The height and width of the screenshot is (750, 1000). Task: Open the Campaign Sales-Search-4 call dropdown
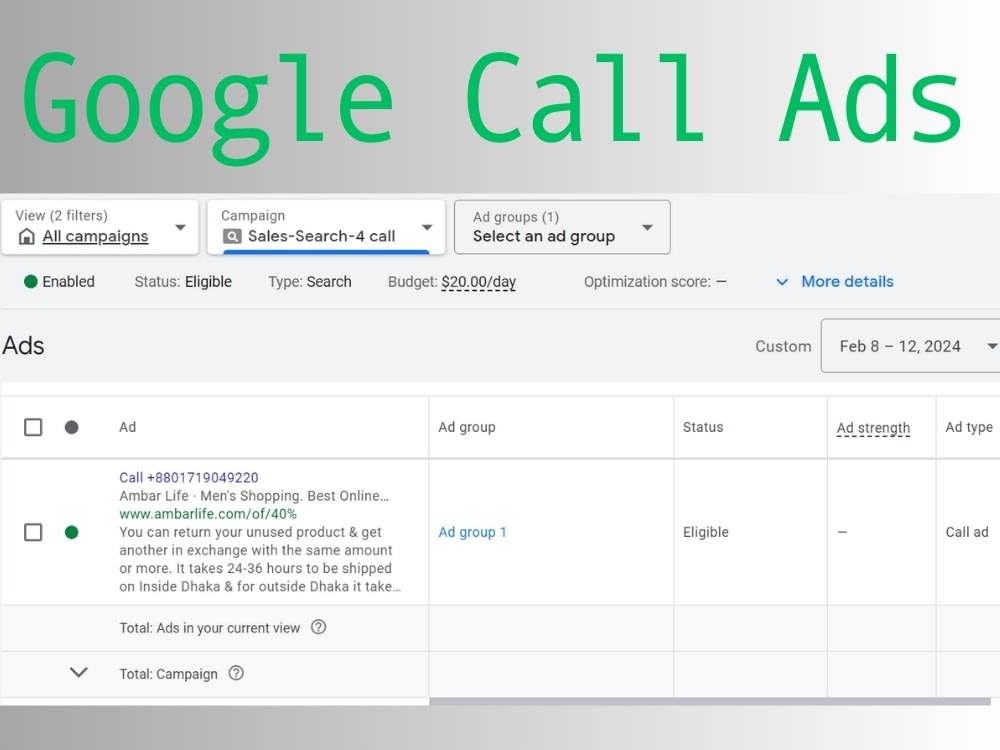pyautogui.click(x=427, y=228)
